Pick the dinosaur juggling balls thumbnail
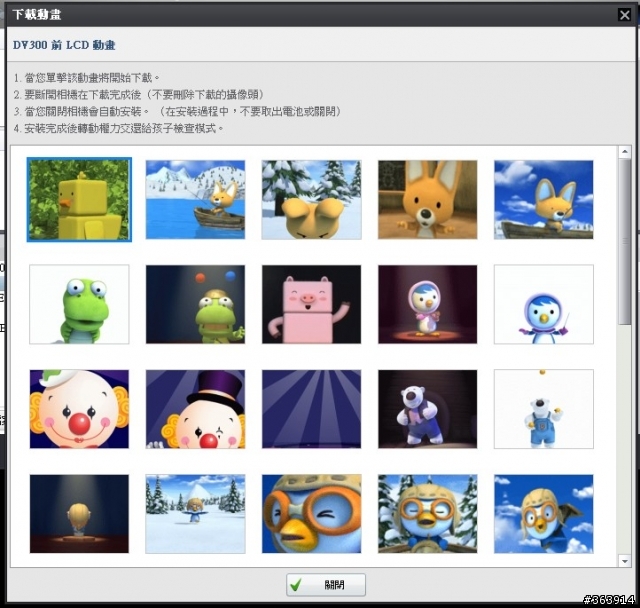The width and height of the screenshot is (640, 608). (196, 304)
